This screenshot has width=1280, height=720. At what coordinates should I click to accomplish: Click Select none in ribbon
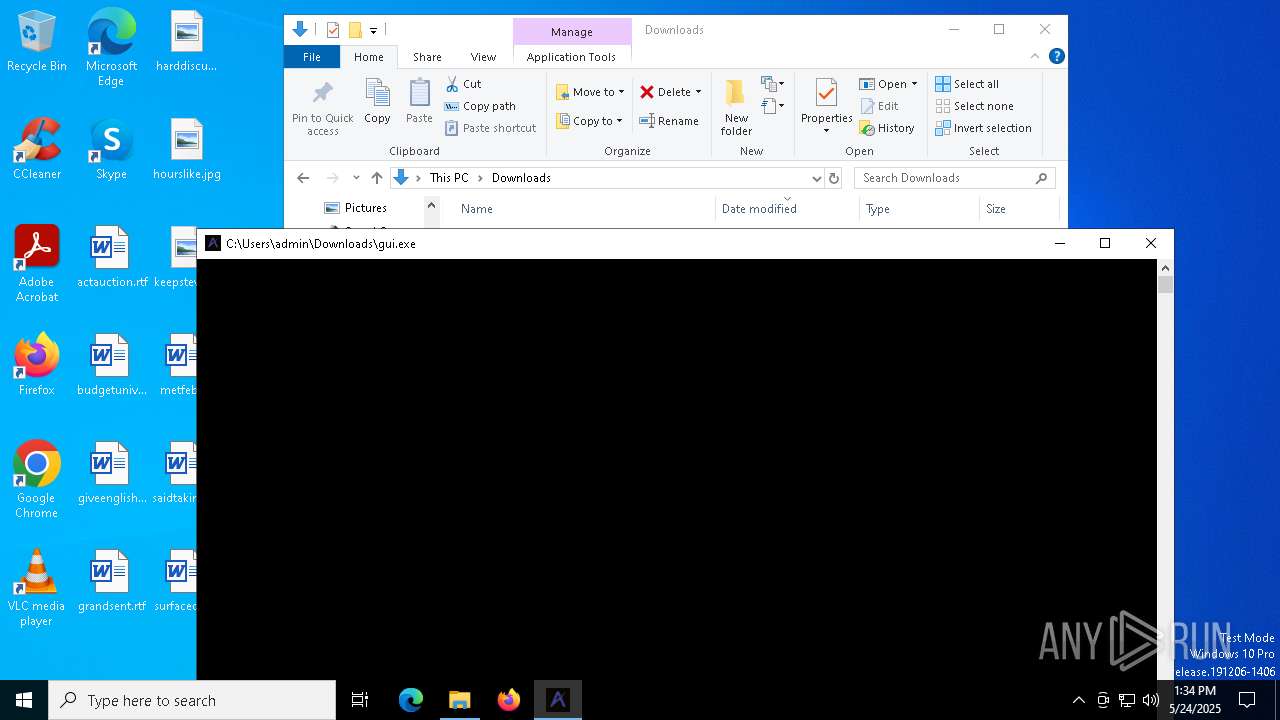974,106
